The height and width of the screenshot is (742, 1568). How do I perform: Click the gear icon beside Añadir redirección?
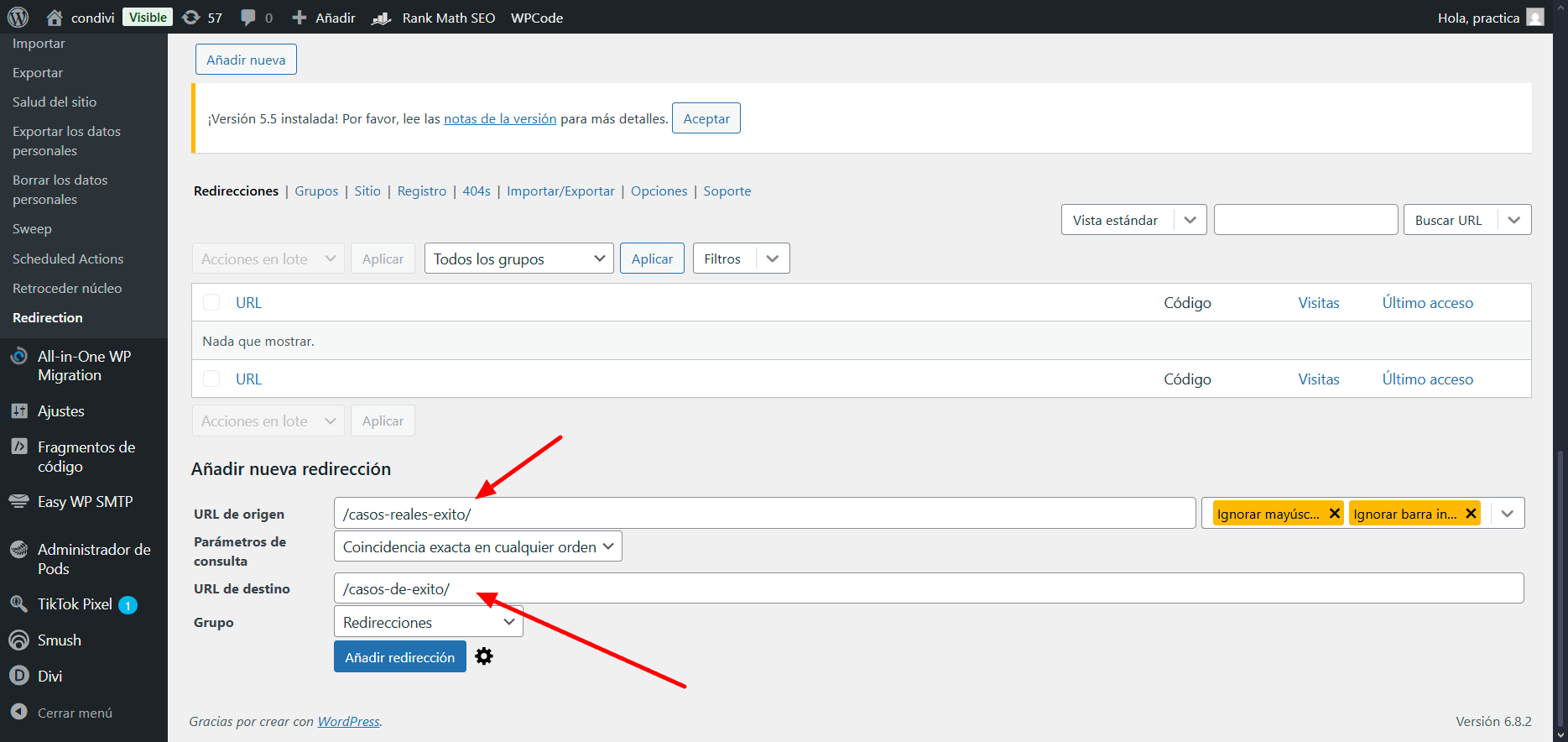pos(484,656)
